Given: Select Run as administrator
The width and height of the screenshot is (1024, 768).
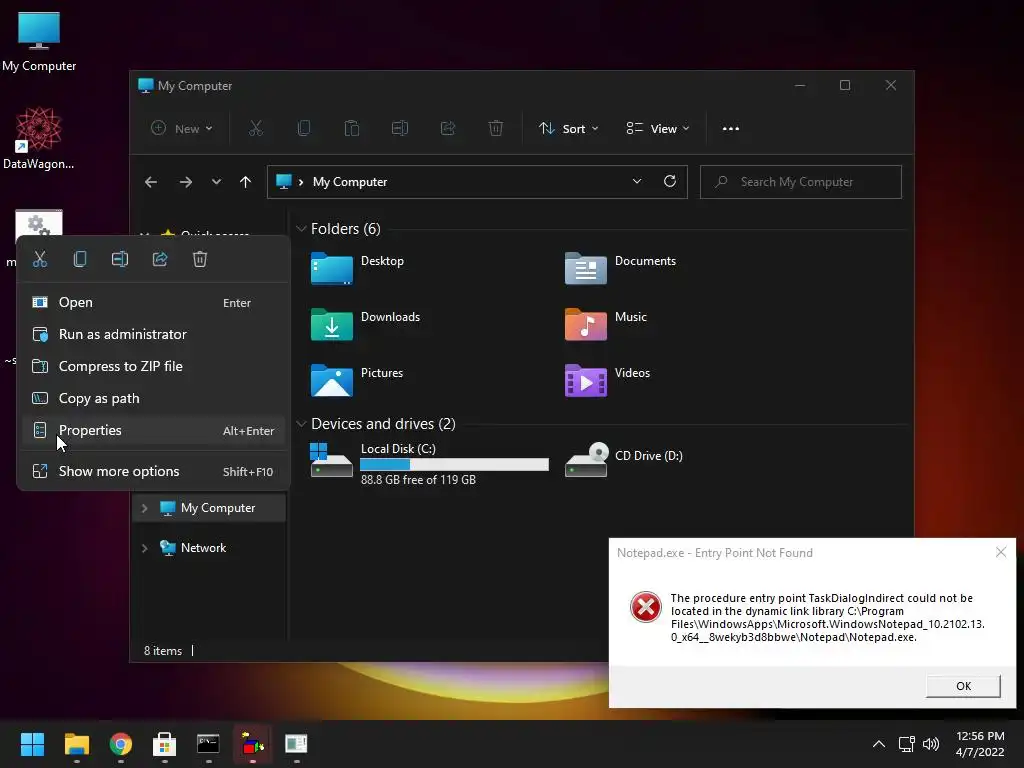Looking at the screenshot, I should [x=153, y=334].
